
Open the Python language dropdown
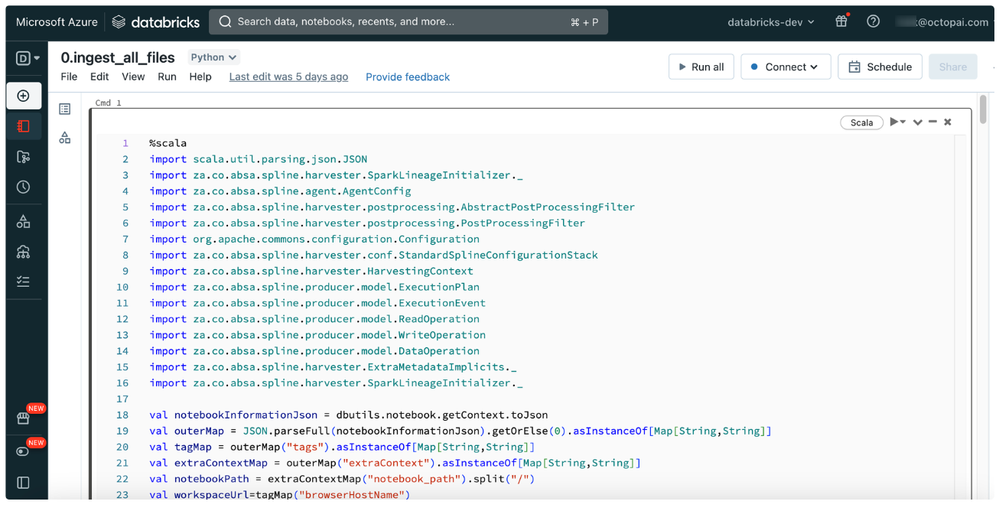pyautogui.click(x=214, y=58)
